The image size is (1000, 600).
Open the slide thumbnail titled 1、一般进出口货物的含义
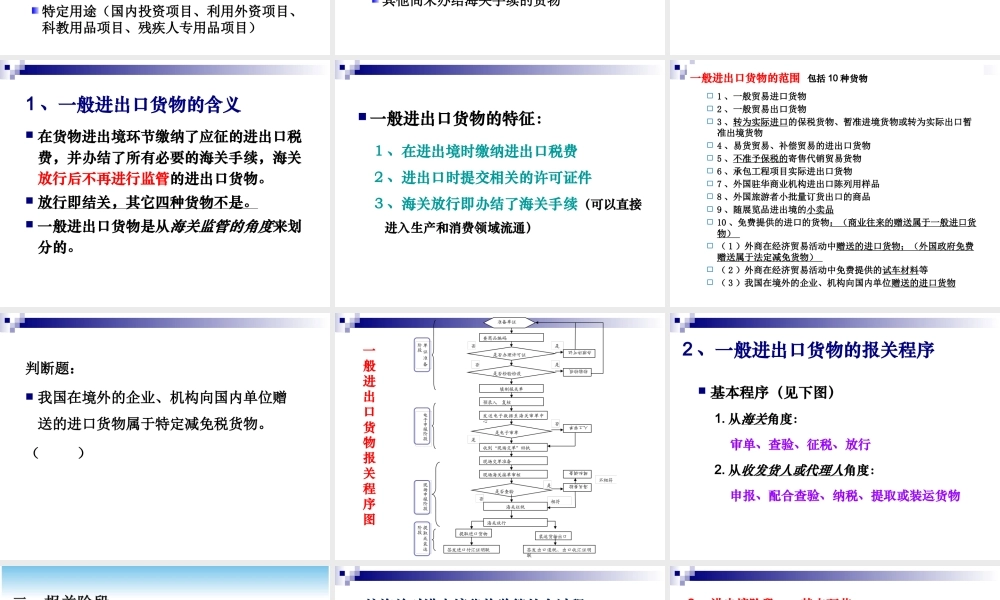(165, 184)
